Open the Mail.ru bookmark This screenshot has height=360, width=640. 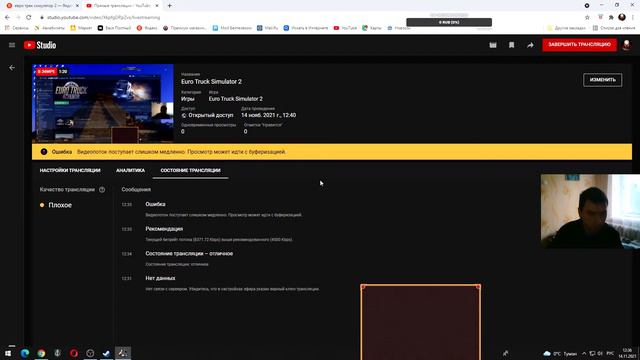tap(267, 28)
